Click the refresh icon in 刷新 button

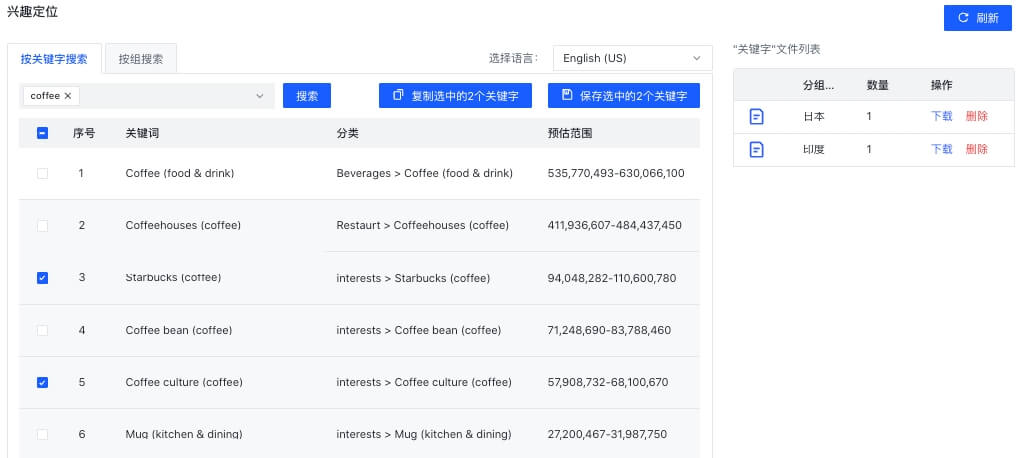pos(963,18)
